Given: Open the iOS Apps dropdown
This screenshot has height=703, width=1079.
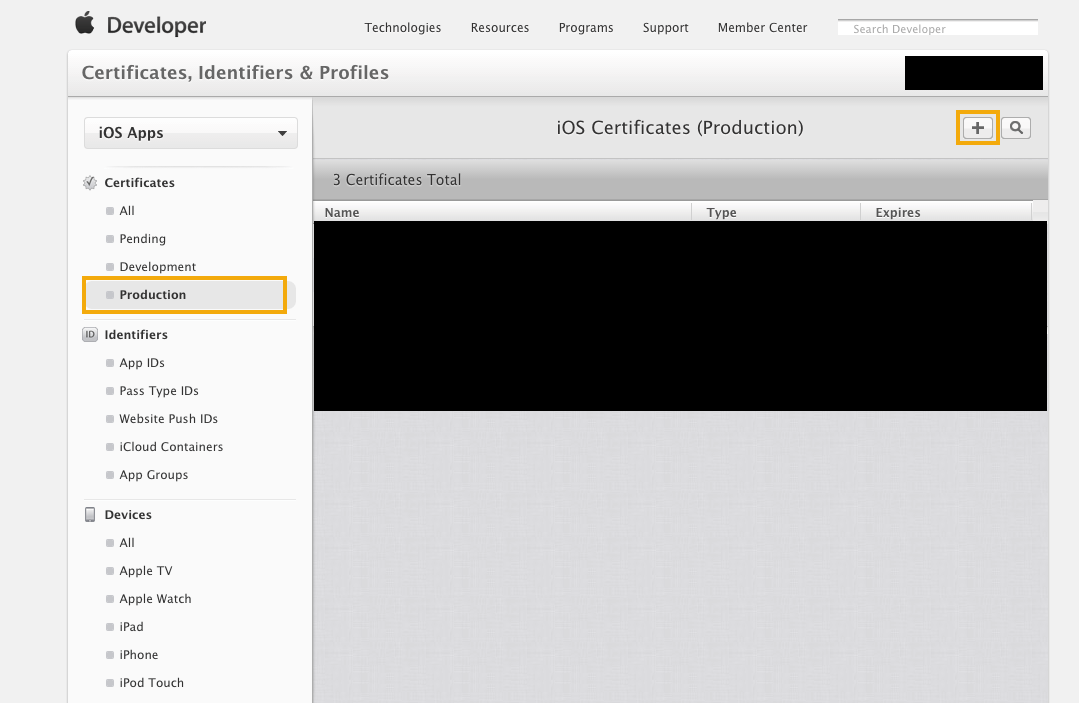Looking at the screenshot, I should [190, 132].
